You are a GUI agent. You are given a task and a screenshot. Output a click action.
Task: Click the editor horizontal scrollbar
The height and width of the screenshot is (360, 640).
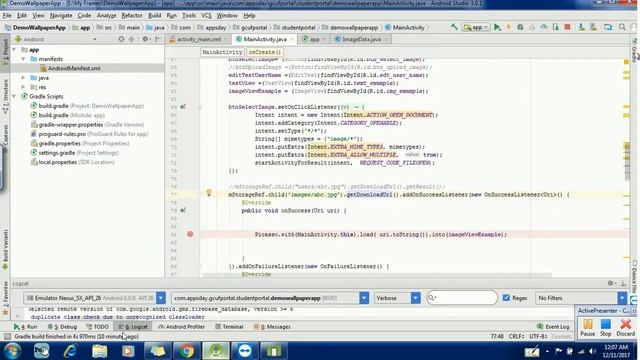377,276
